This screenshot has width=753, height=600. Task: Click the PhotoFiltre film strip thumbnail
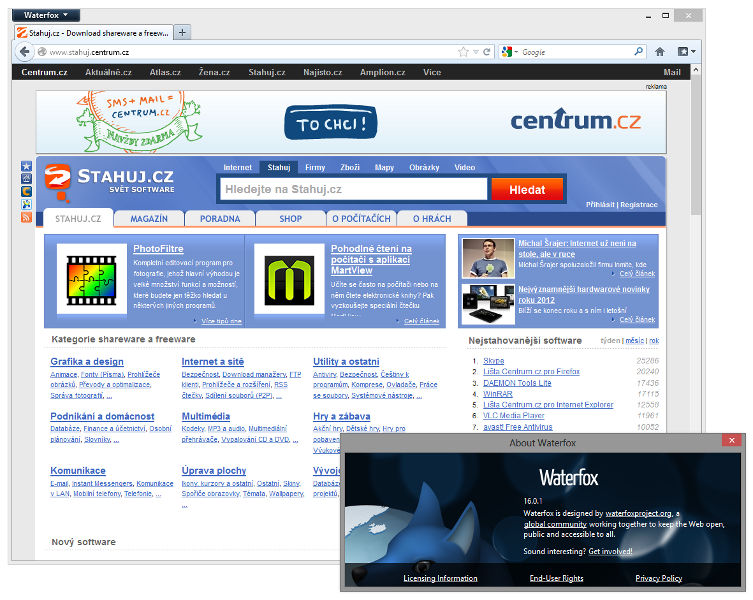(x=92, y=280)
